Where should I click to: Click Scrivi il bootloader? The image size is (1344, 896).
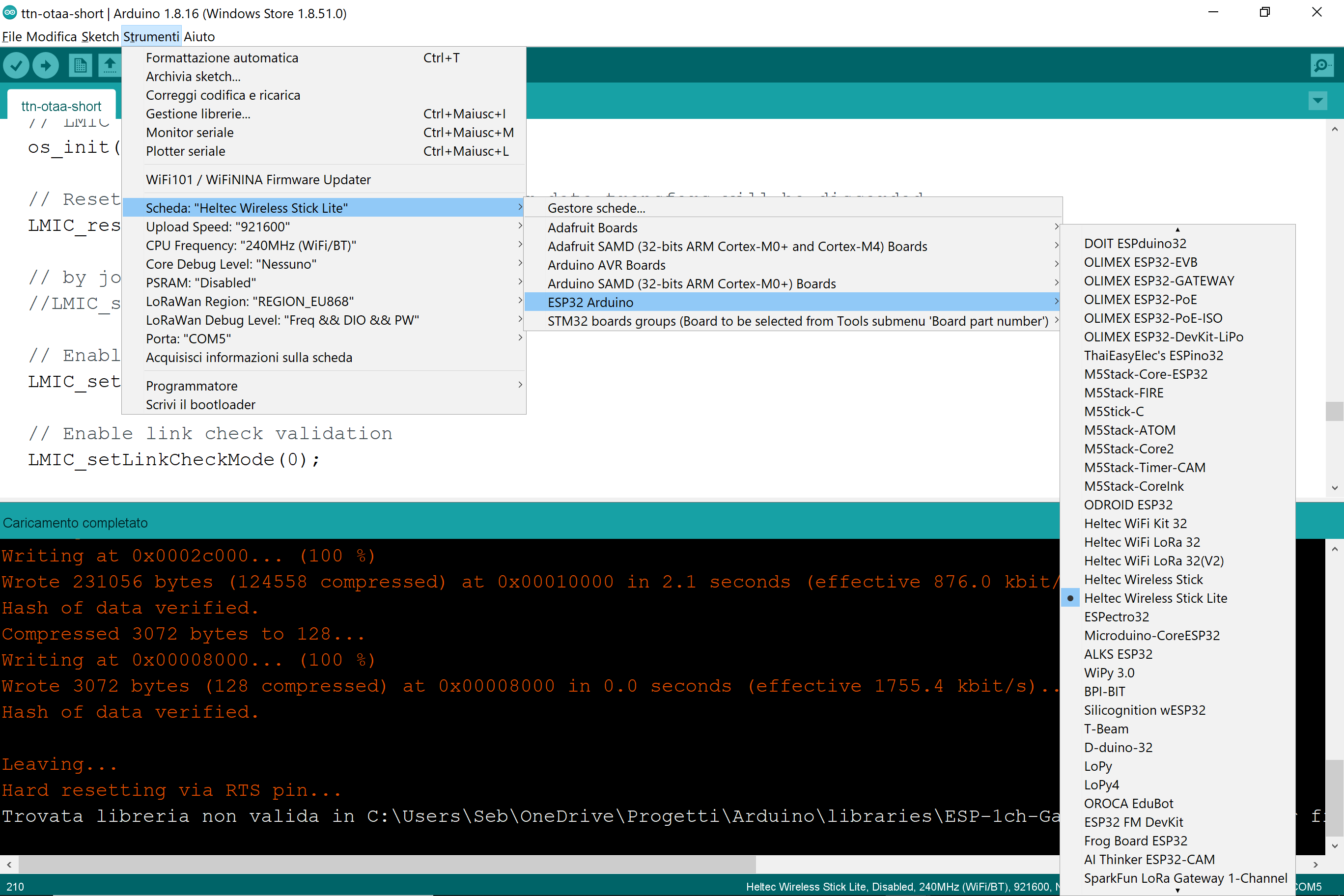[323, 405]
